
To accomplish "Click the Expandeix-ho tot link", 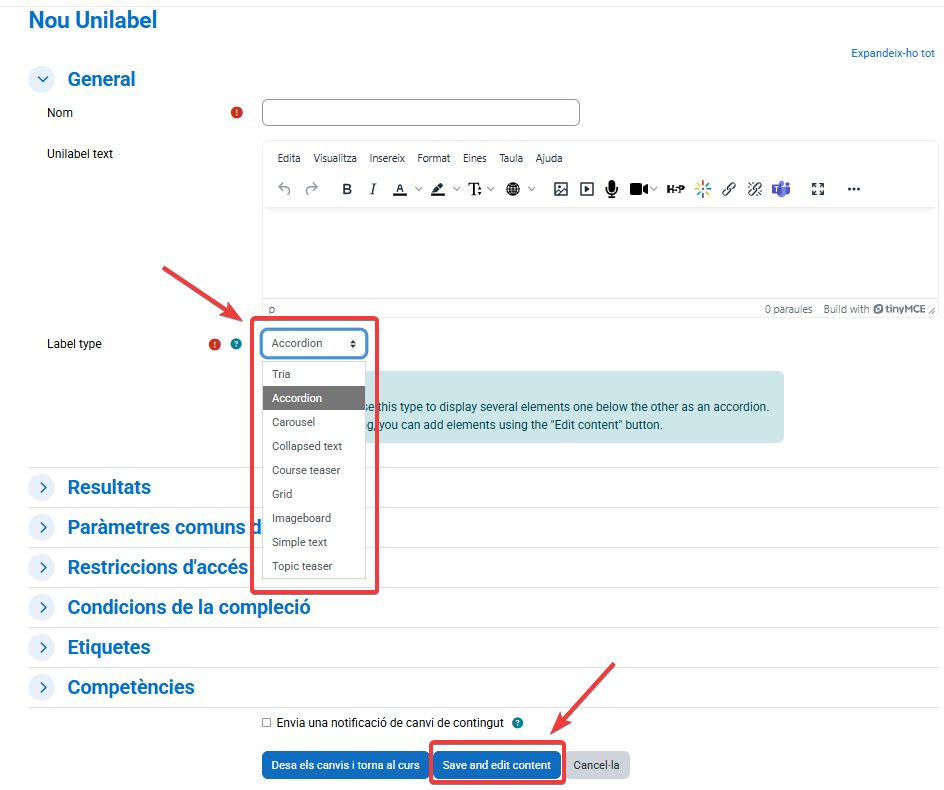I will click(892, 53).
